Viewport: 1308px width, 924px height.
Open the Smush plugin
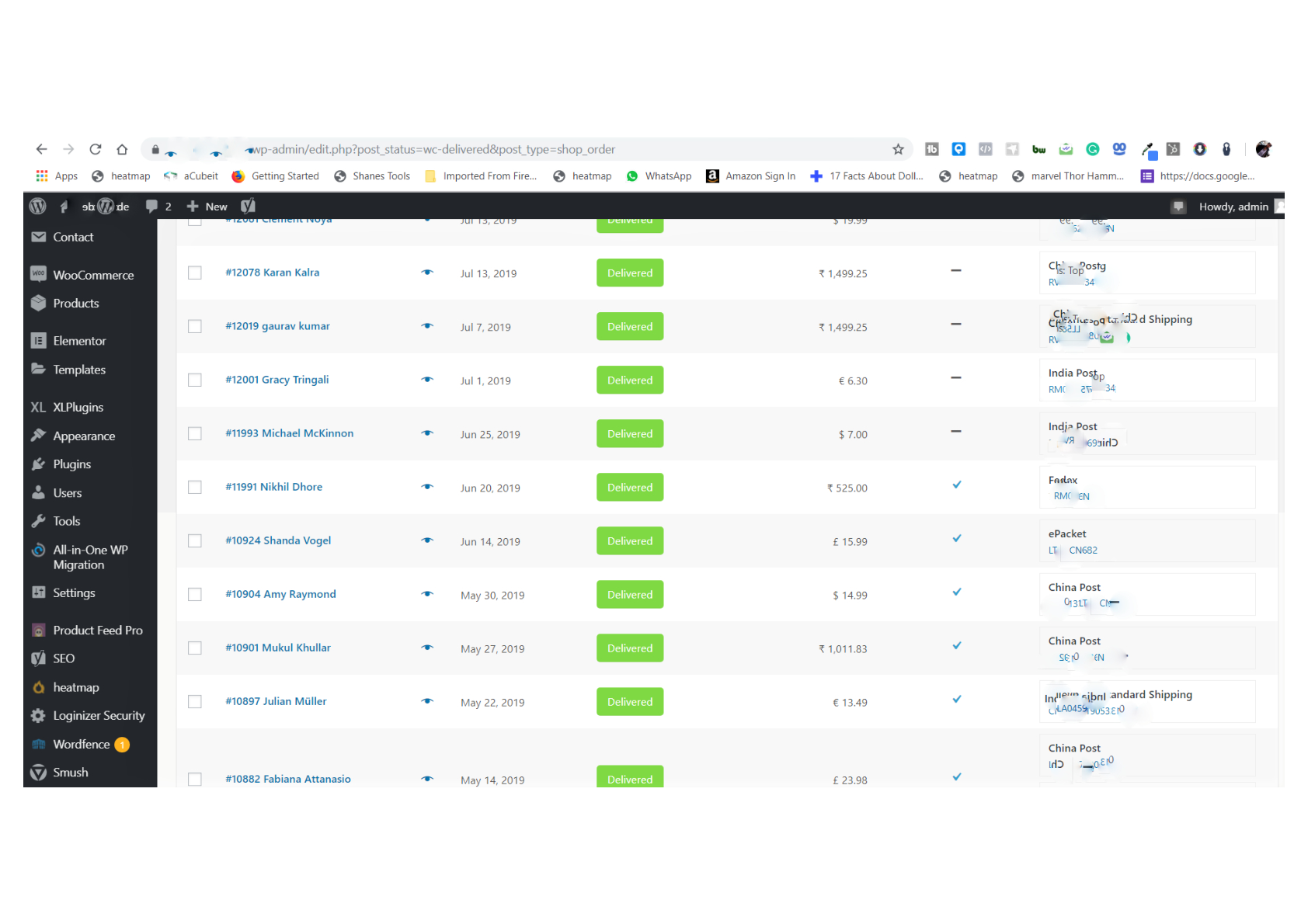70,772
